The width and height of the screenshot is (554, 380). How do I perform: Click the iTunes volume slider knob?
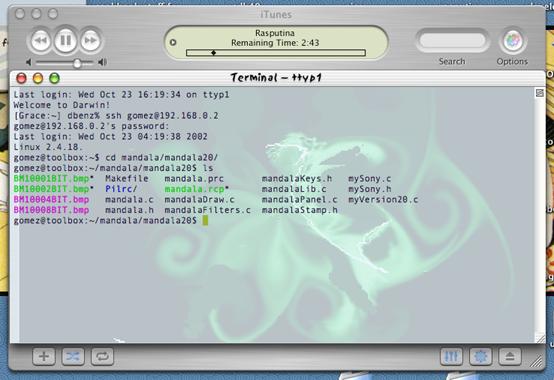[77, 63]
